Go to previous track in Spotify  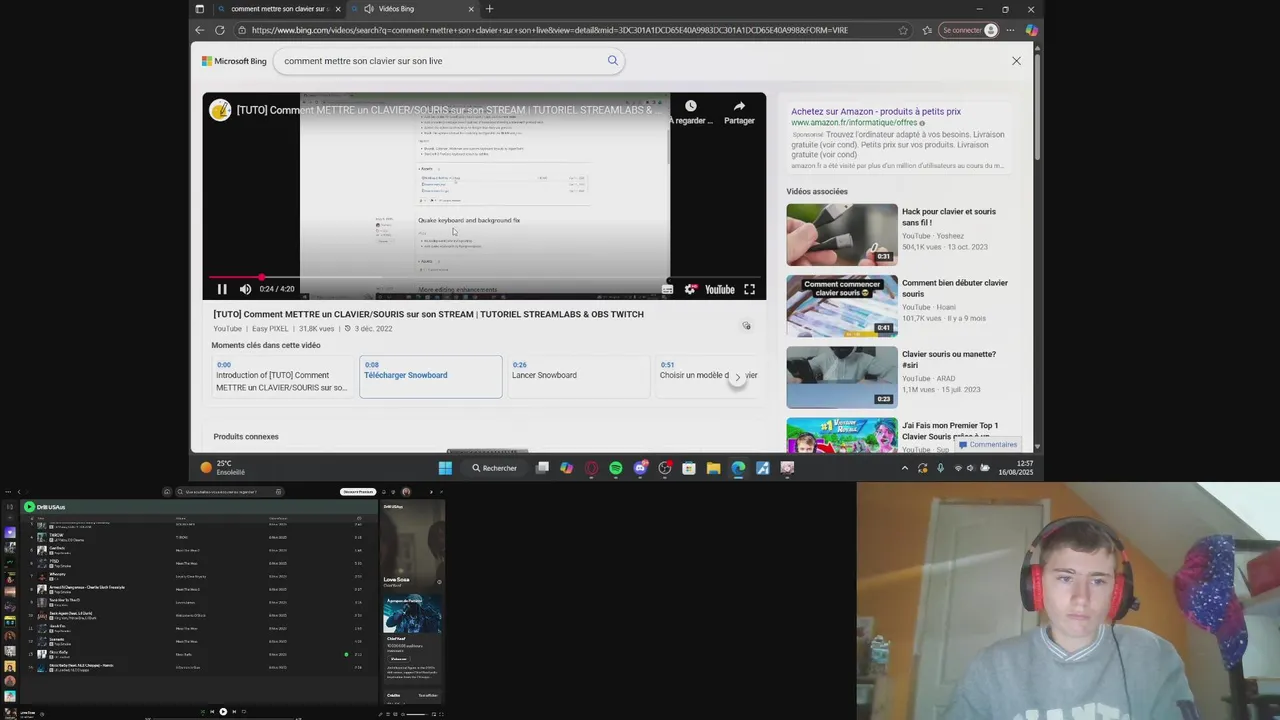(212, 712)
